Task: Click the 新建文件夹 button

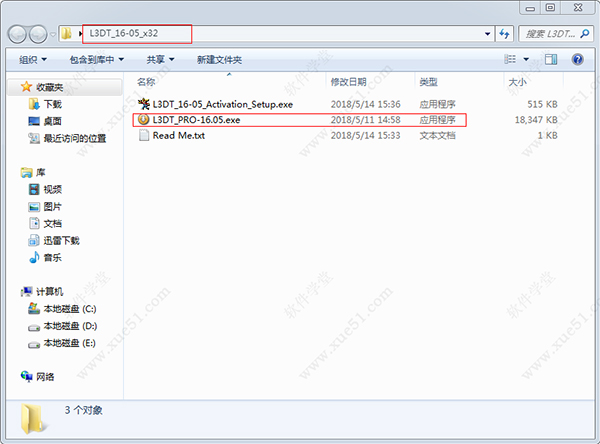Action: point(219,60)
